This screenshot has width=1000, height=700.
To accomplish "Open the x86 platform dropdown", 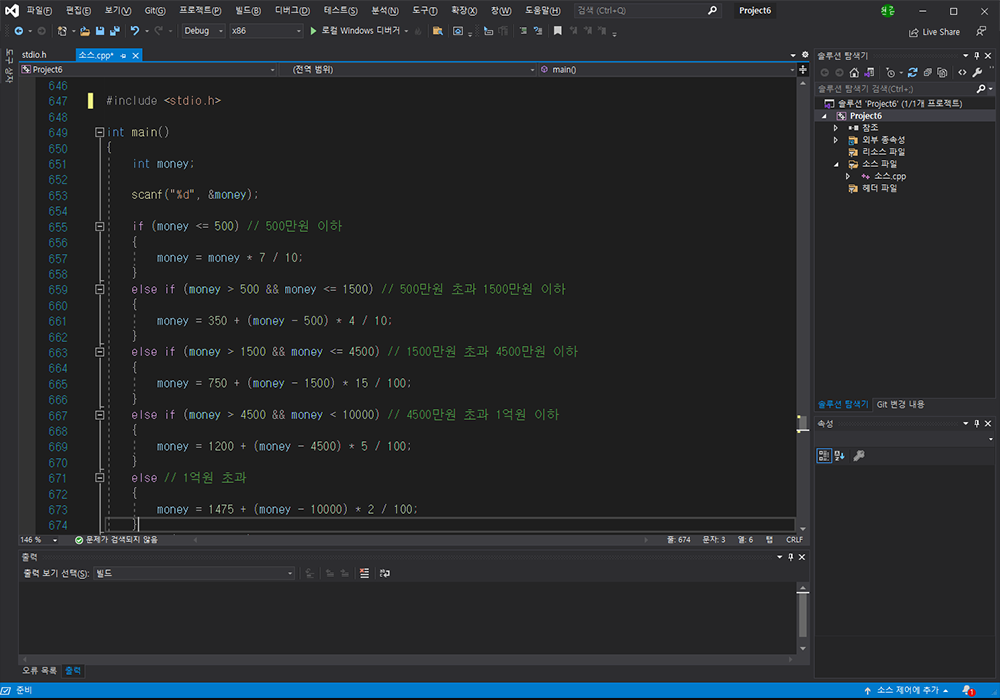I will [265, 31].
